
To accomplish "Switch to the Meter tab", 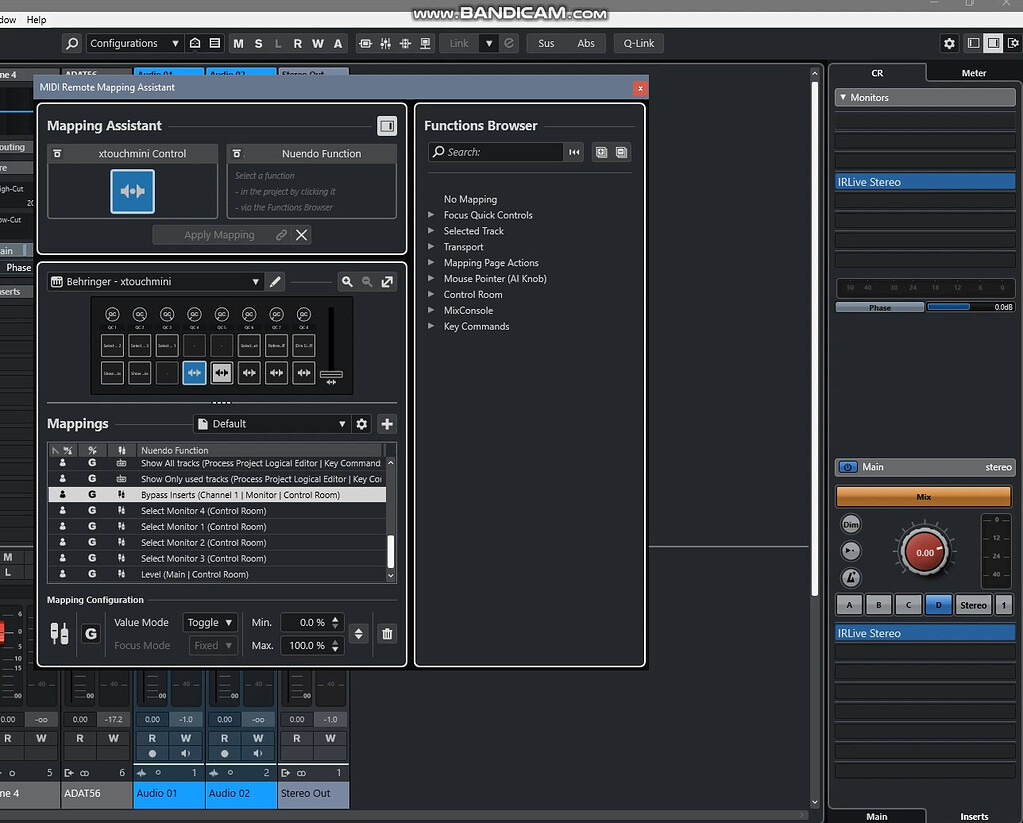I will (971, 72).
